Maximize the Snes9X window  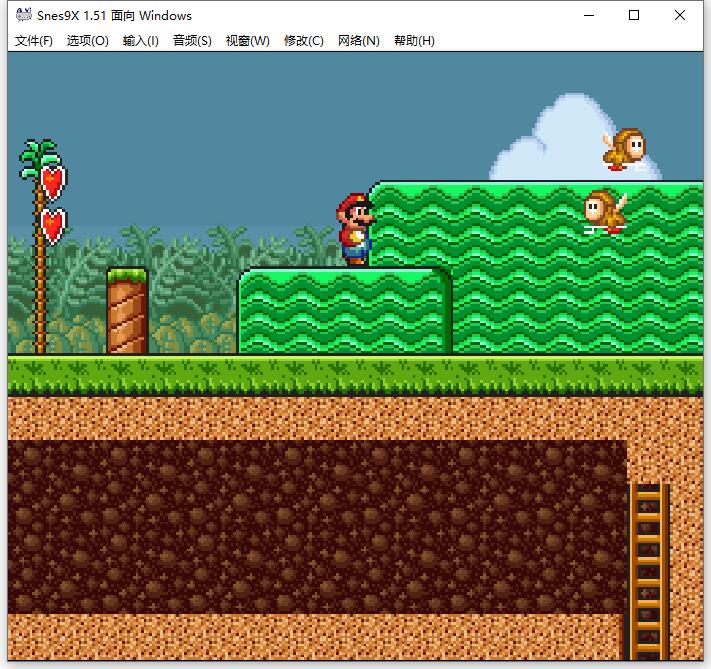634,15
